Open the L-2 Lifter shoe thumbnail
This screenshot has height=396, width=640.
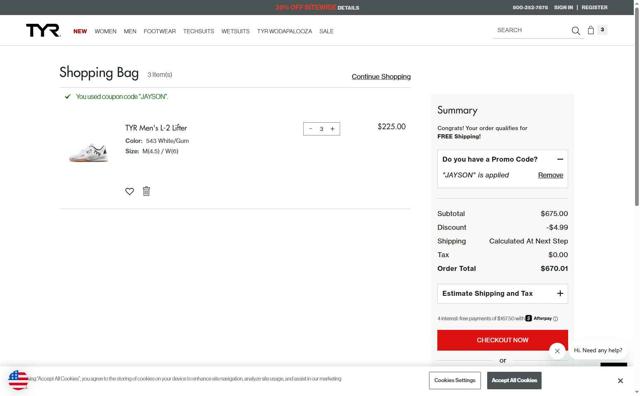point(89,153)
